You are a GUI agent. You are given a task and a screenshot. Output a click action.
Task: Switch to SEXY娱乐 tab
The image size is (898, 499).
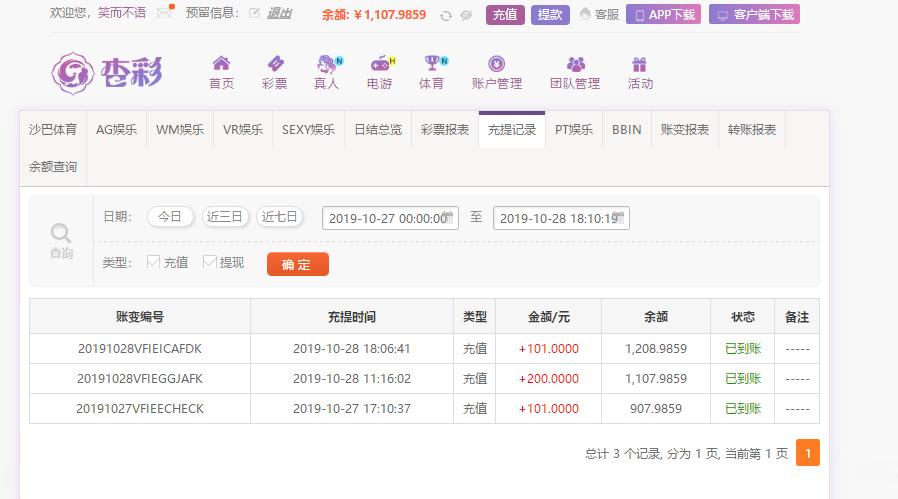tap(308, 130)
